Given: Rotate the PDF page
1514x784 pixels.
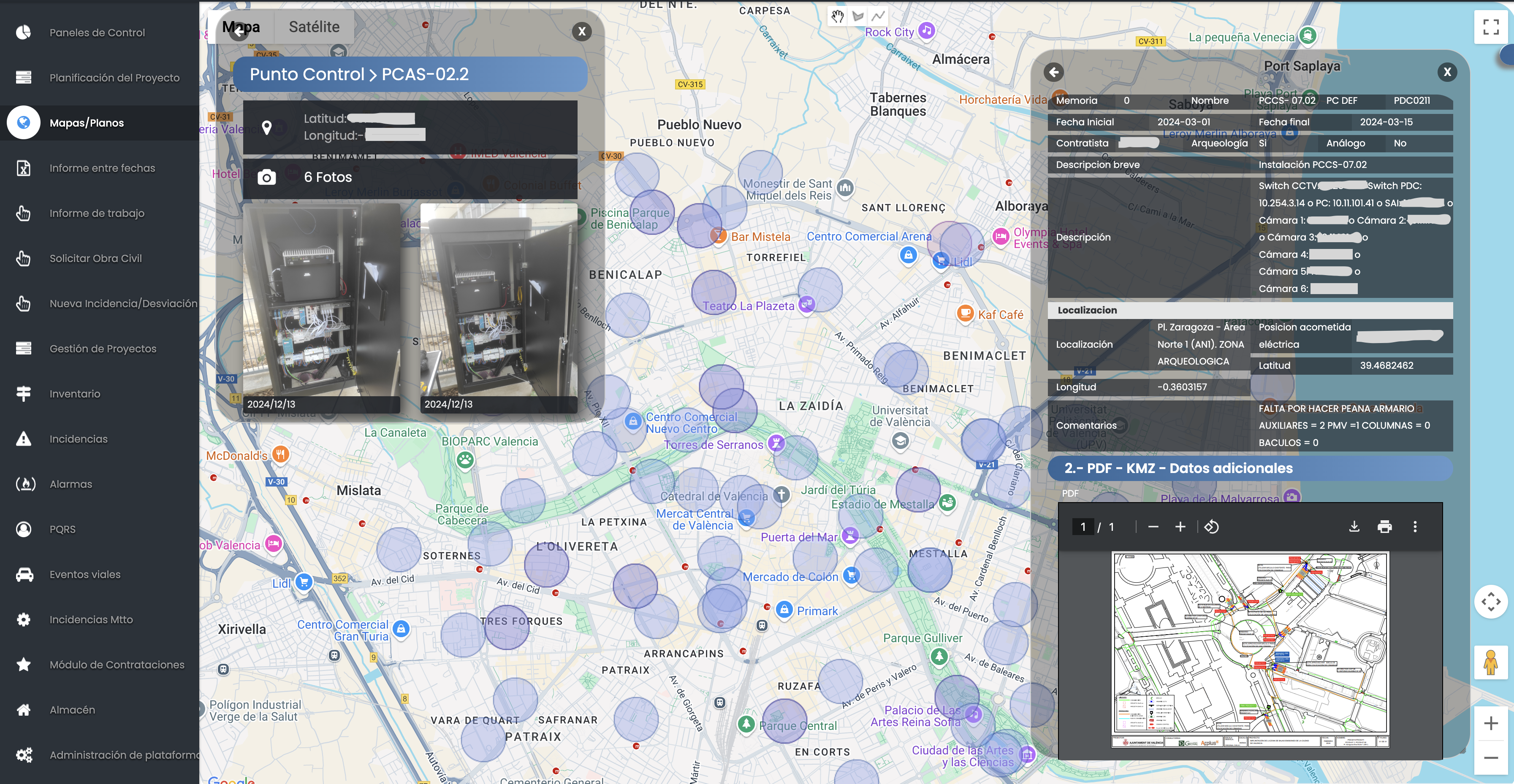Looking at the screenshot, I should (x=1211, y=527).
